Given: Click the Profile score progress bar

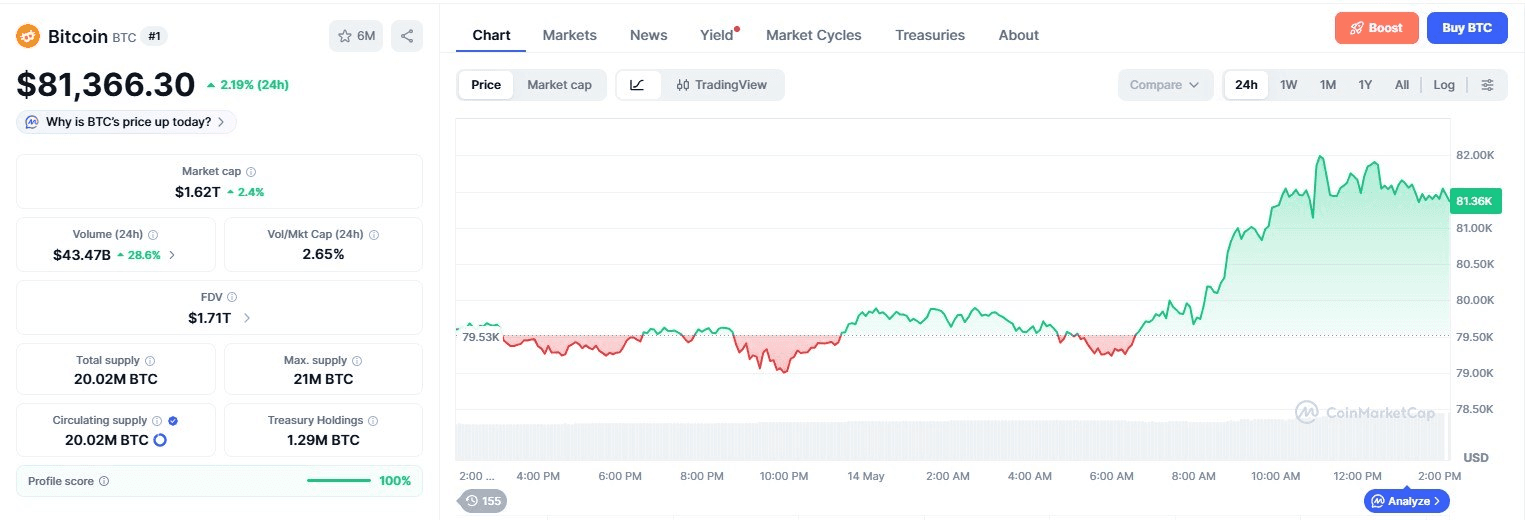Looking at the screenshot, I should tap(340, 481).
